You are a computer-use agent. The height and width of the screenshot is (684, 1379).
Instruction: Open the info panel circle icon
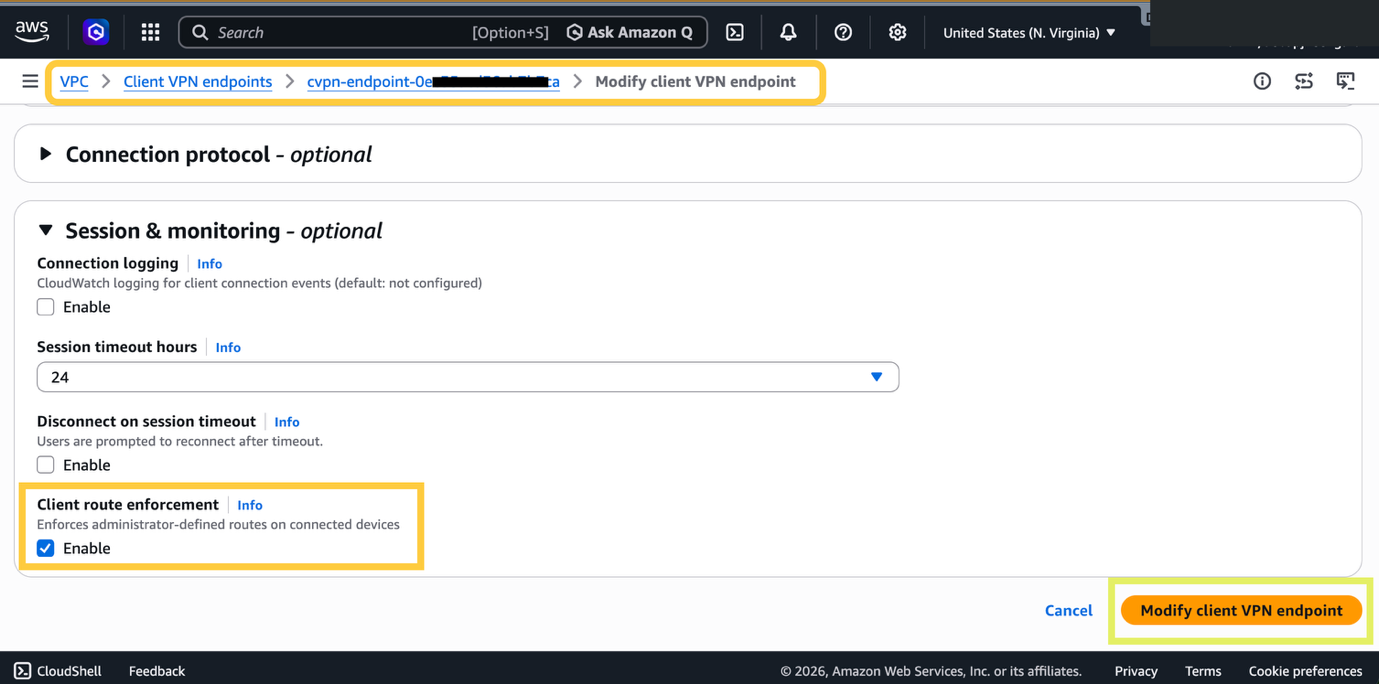click(1262, 81)
